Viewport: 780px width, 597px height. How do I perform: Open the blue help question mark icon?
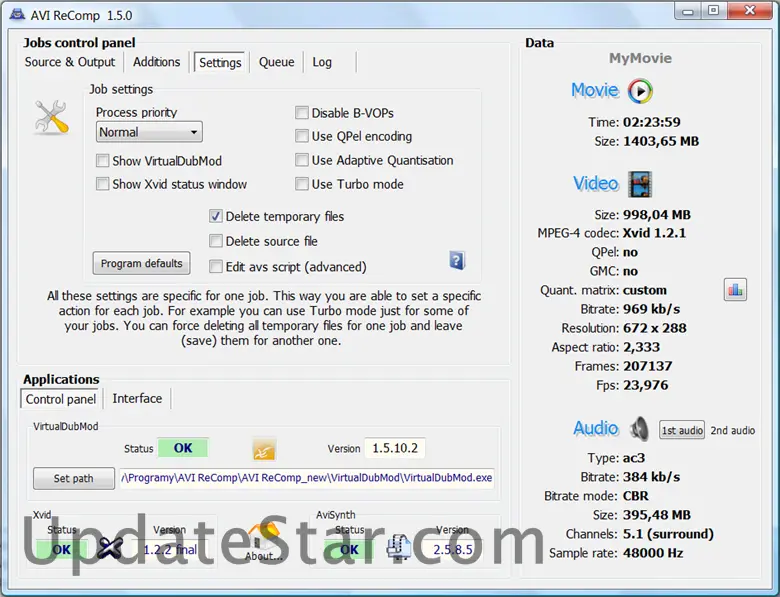point(457,260)
